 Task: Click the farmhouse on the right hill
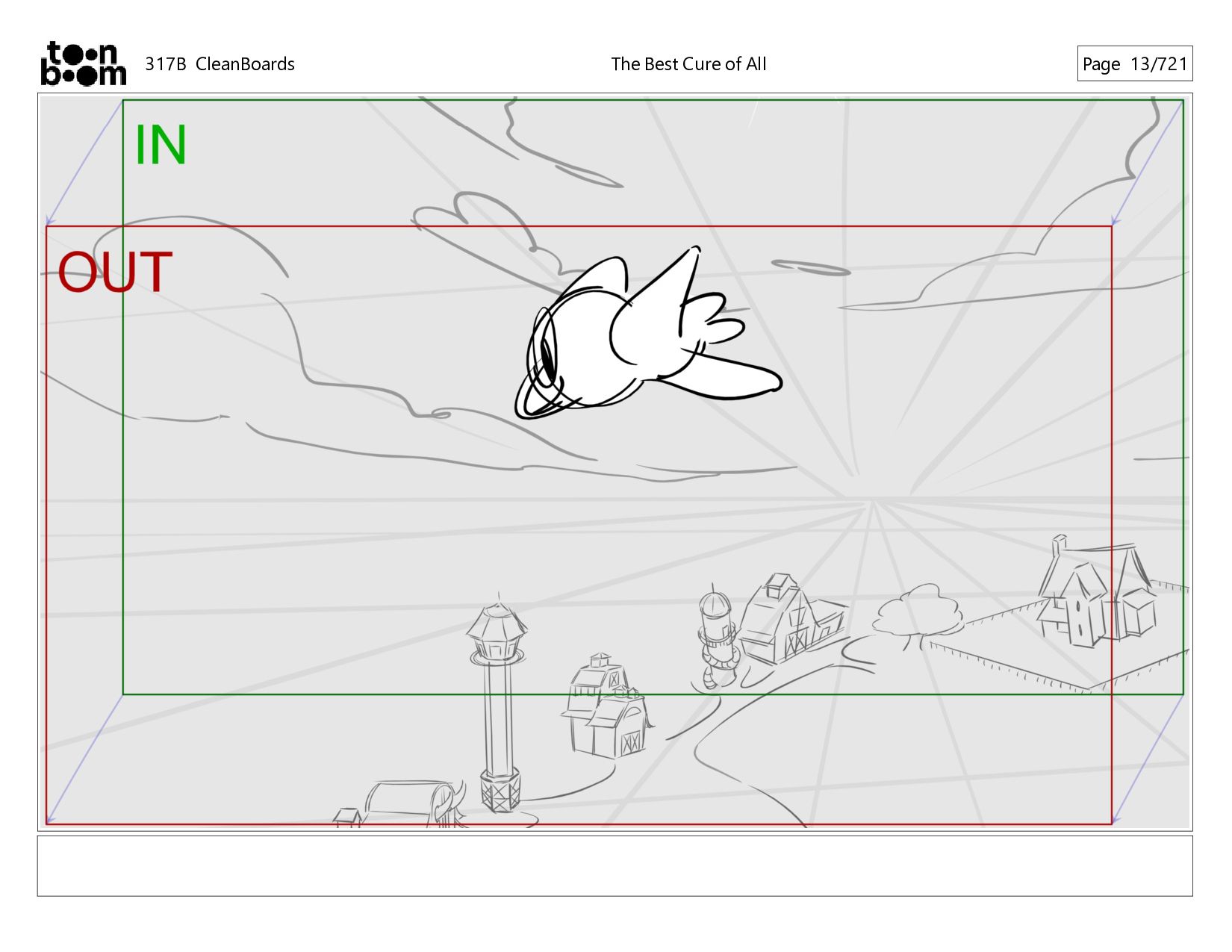[1098, 590]
